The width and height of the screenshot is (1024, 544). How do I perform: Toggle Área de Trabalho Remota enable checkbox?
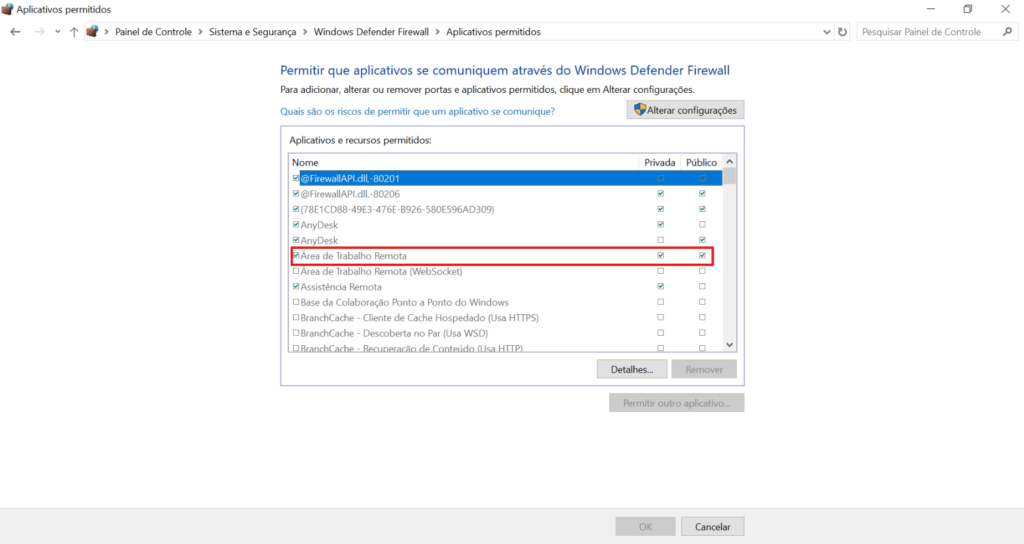tap(296, 255)
